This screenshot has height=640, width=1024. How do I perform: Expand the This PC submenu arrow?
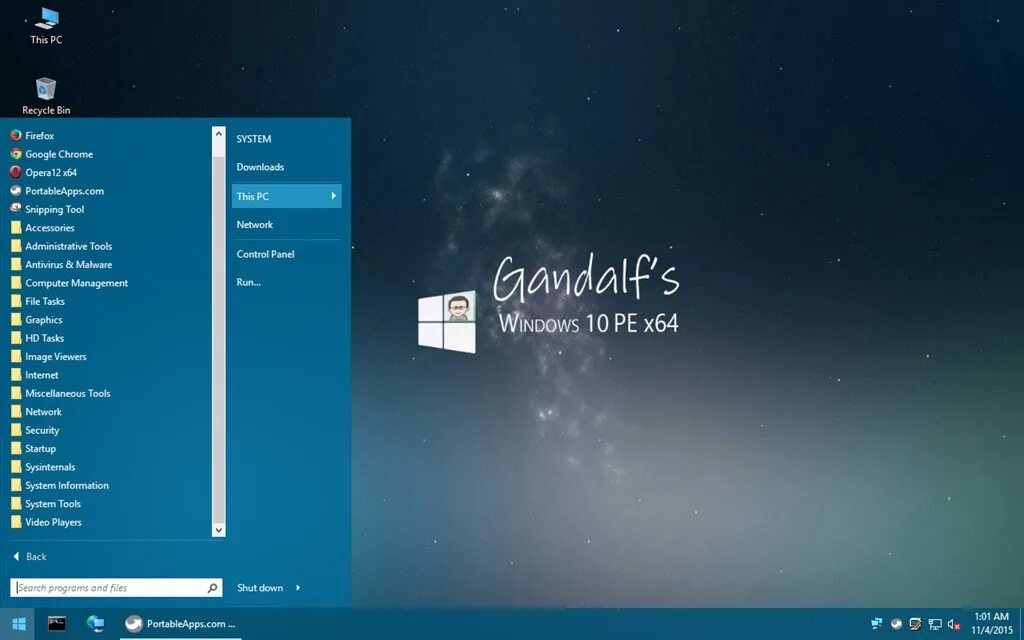[x=333, y=196]
